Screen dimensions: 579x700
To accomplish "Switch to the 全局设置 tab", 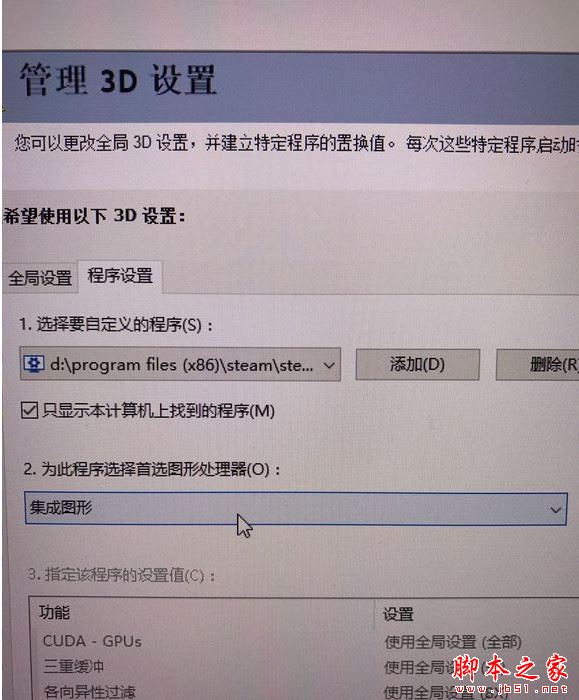I will click(40, 278).
